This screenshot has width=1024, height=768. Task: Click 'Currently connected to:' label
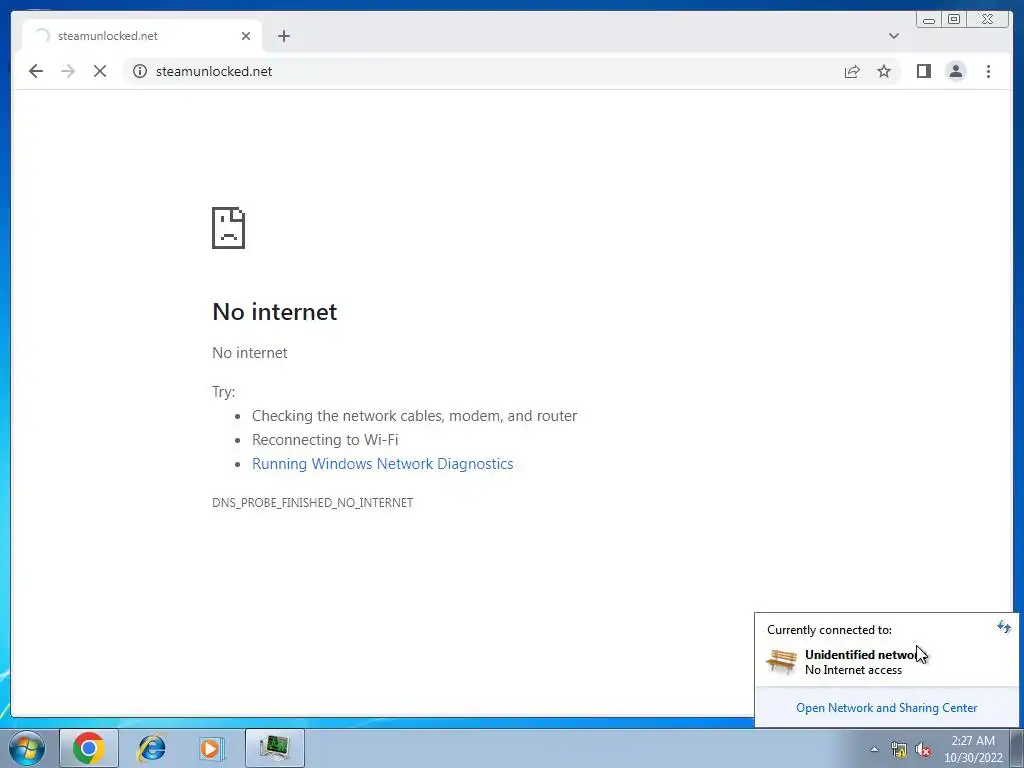point(829,630)
